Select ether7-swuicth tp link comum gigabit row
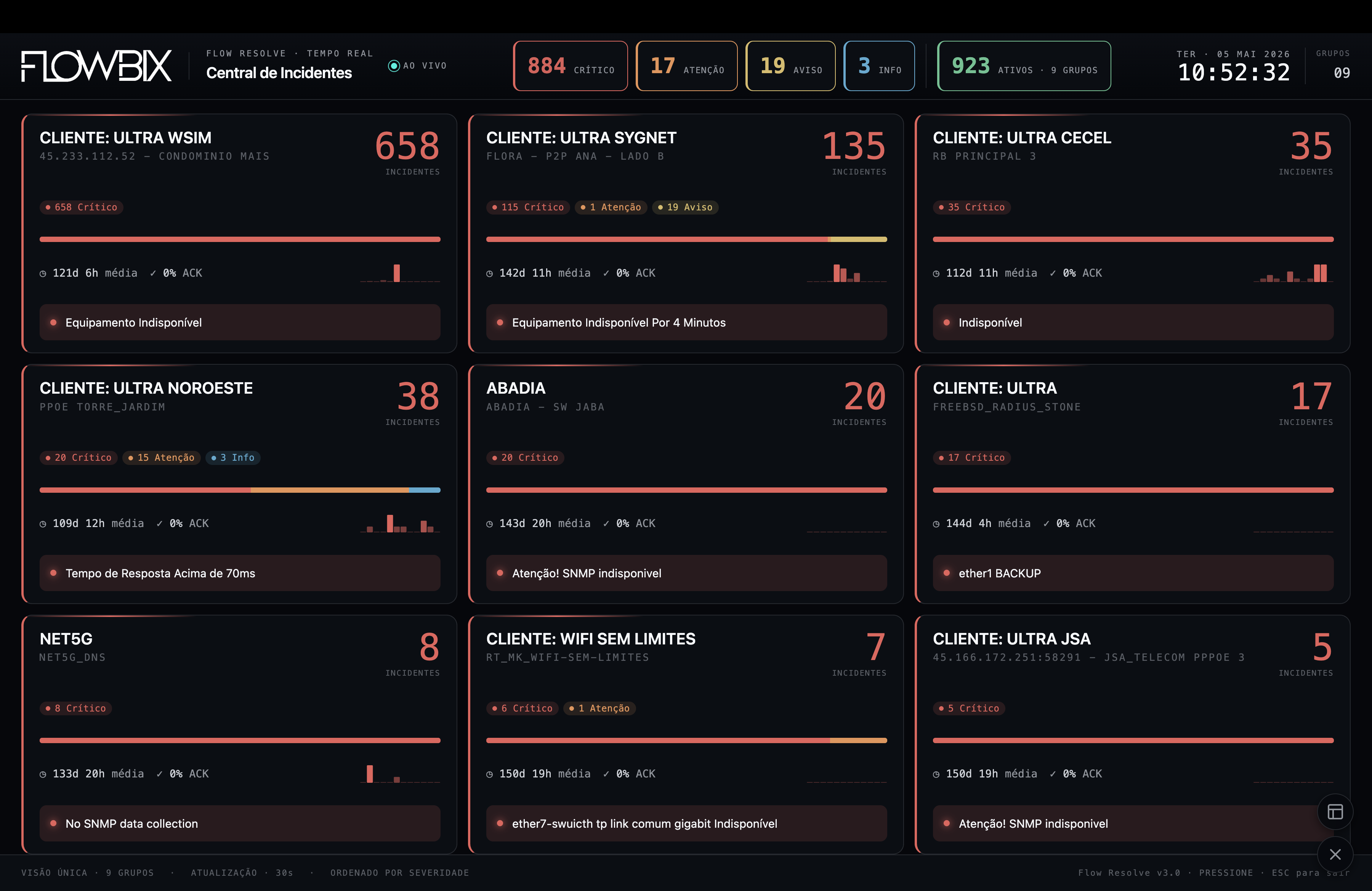Image resolution: width=1372 pixels, height=891 pixels. [687, 823]
